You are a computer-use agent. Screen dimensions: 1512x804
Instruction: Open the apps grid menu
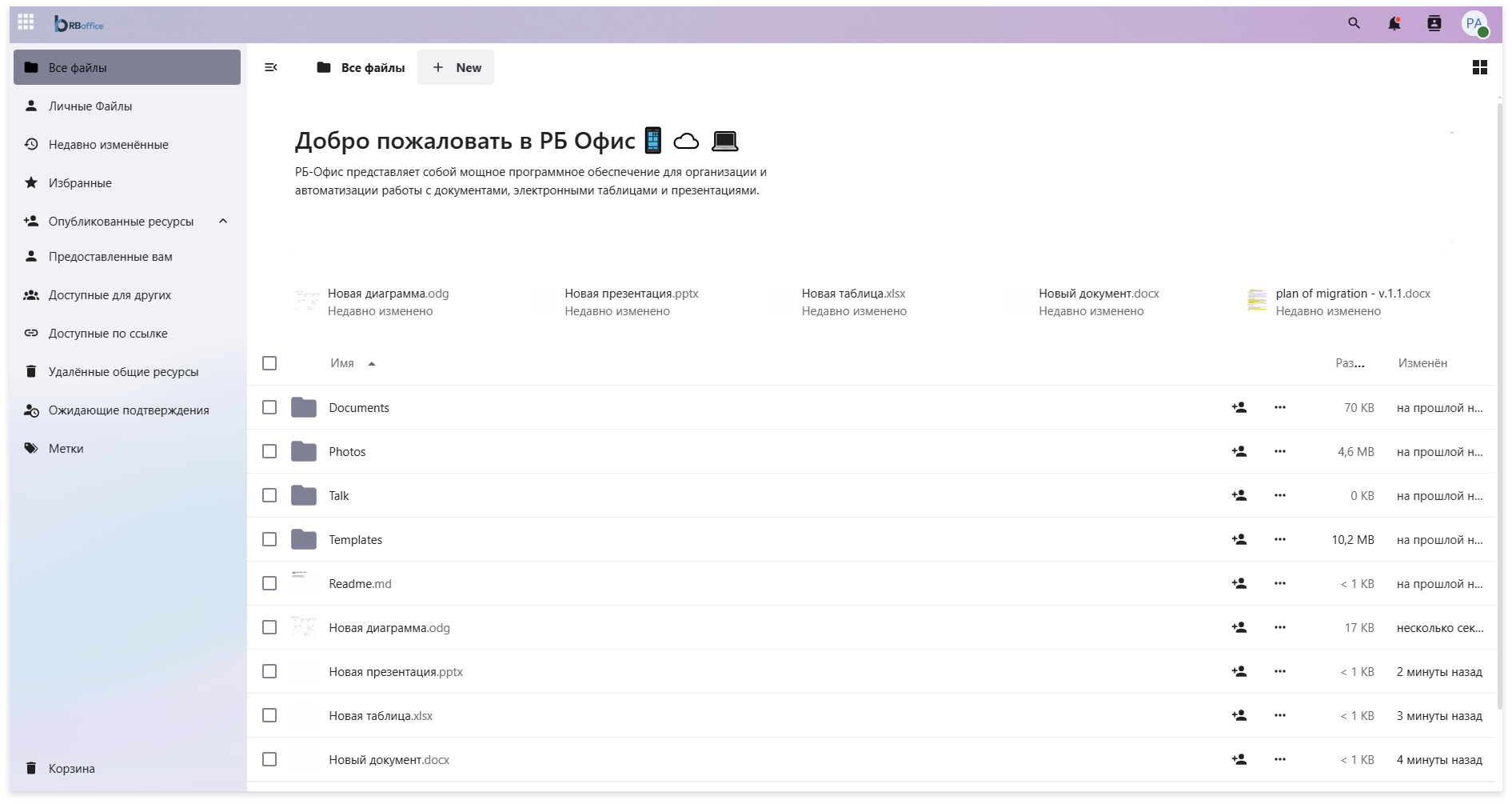pyautogui.click(x=26, y=23)
